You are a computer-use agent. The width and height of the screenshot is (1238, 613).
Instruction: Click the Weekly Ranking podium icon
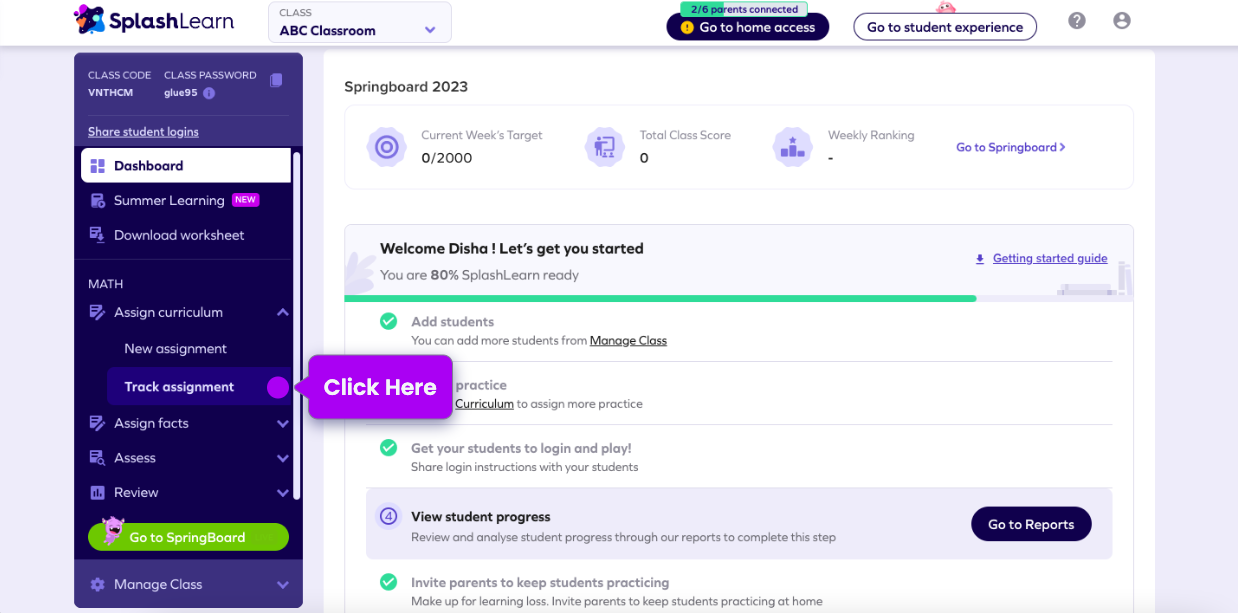[x=792, y=147]
